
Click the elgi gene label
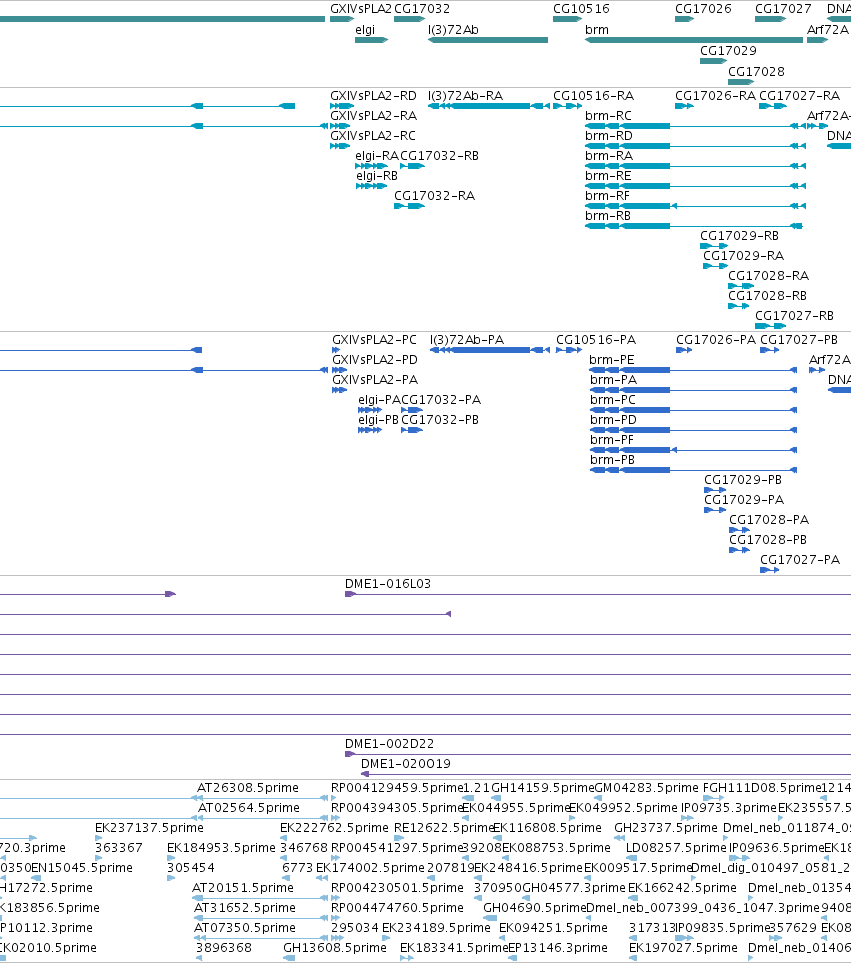pyautogui.click(x=365, y=30)
